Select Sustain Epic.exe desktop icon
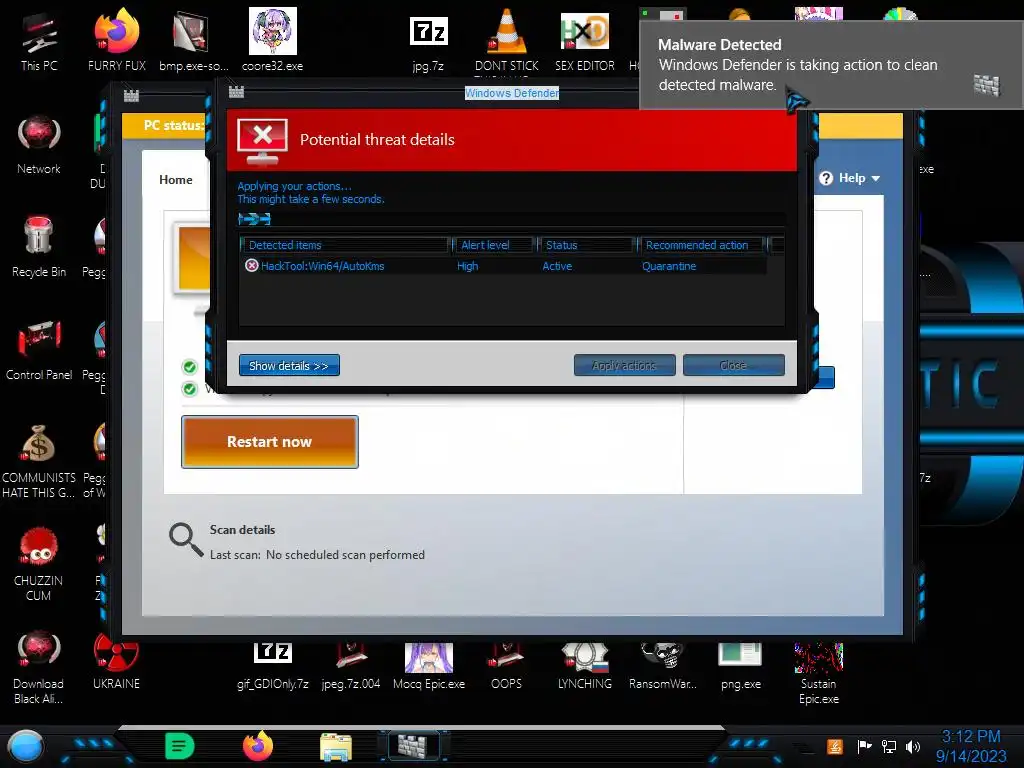The width and height of the screenshot is (1024, 768). pyautogui.click(x=818, y=674)
